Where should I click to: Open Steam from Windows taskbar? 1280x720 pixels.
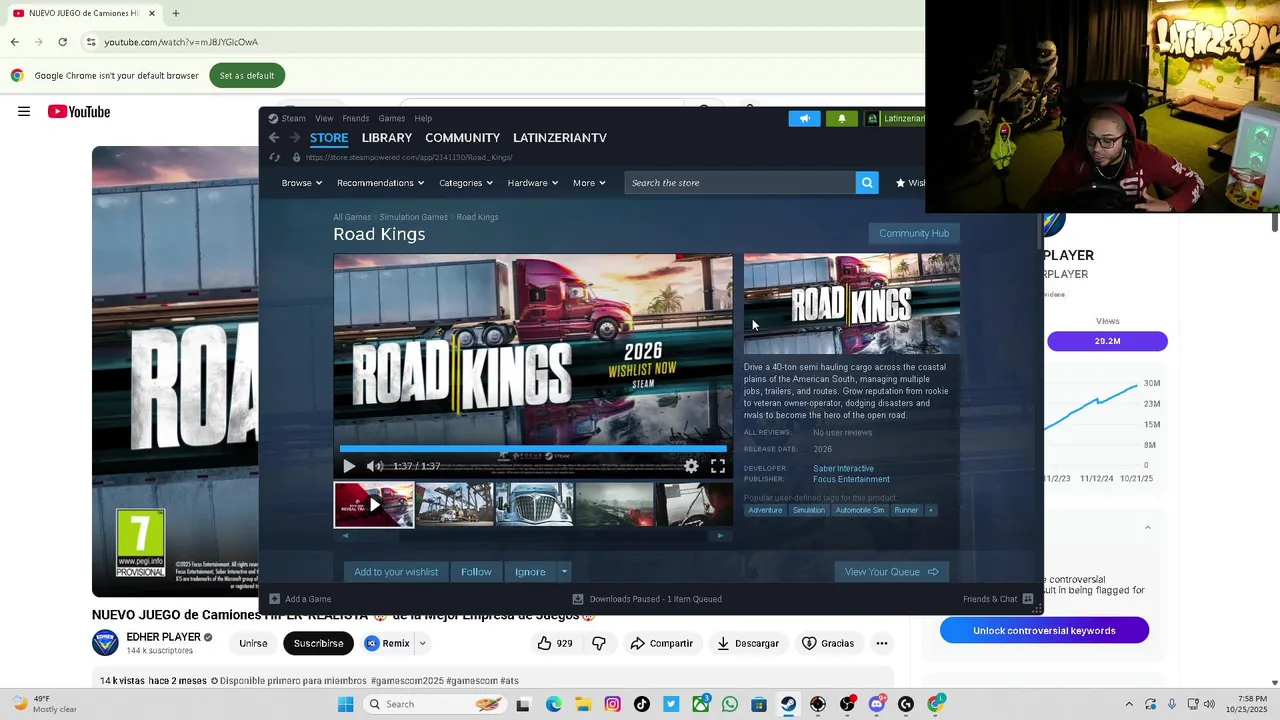pos(788,704)
